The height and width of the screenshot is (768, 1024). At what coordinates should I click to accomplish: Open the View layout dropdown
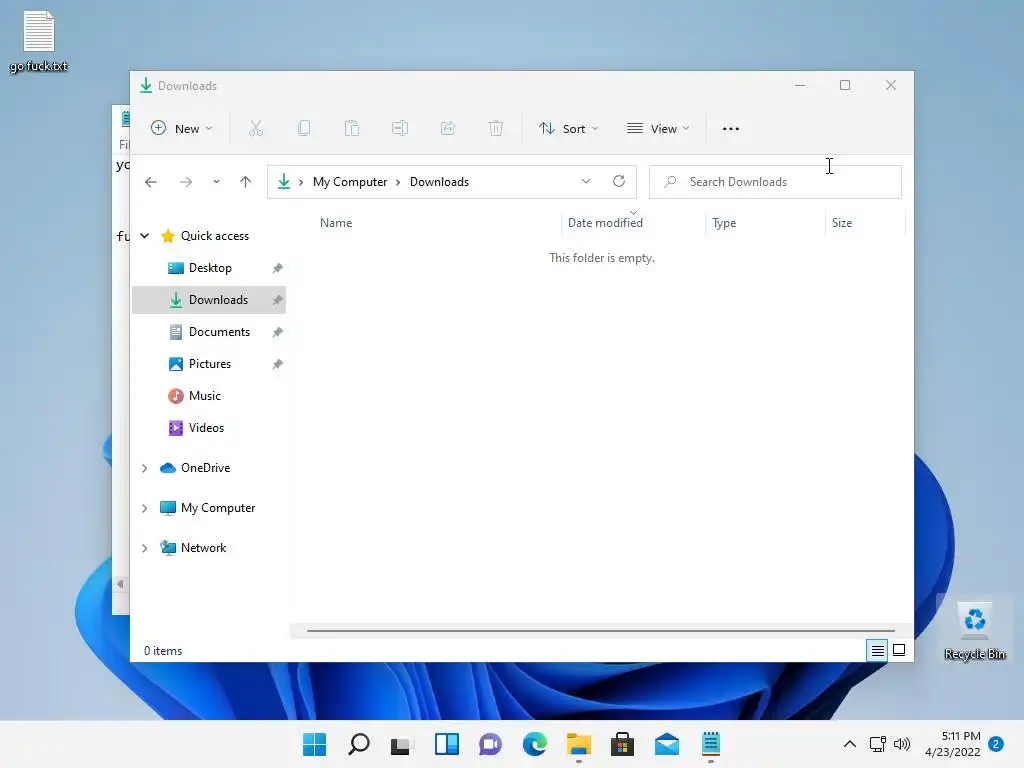tap(658, 129)
